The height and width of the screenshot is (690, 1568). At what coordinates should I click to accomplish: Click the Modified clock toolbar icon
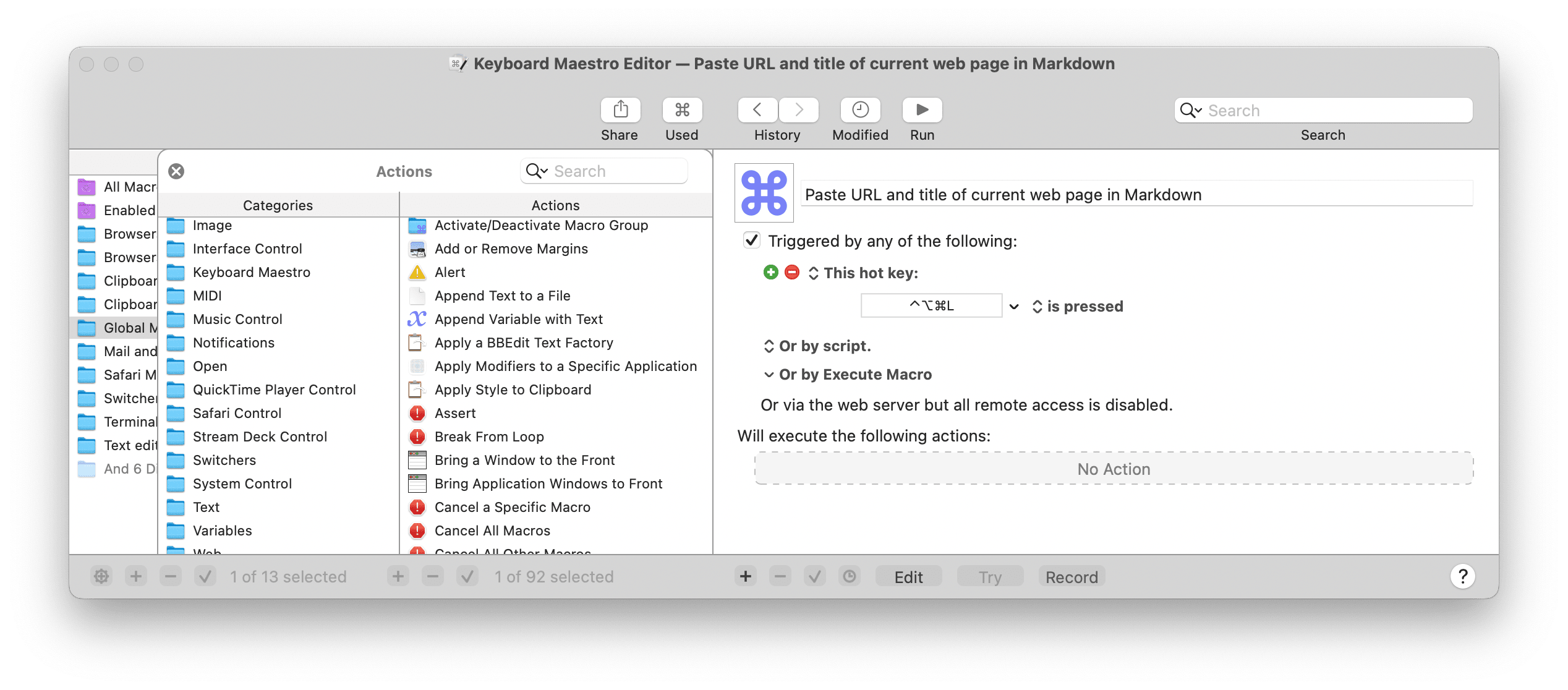(x=860, y=110)
